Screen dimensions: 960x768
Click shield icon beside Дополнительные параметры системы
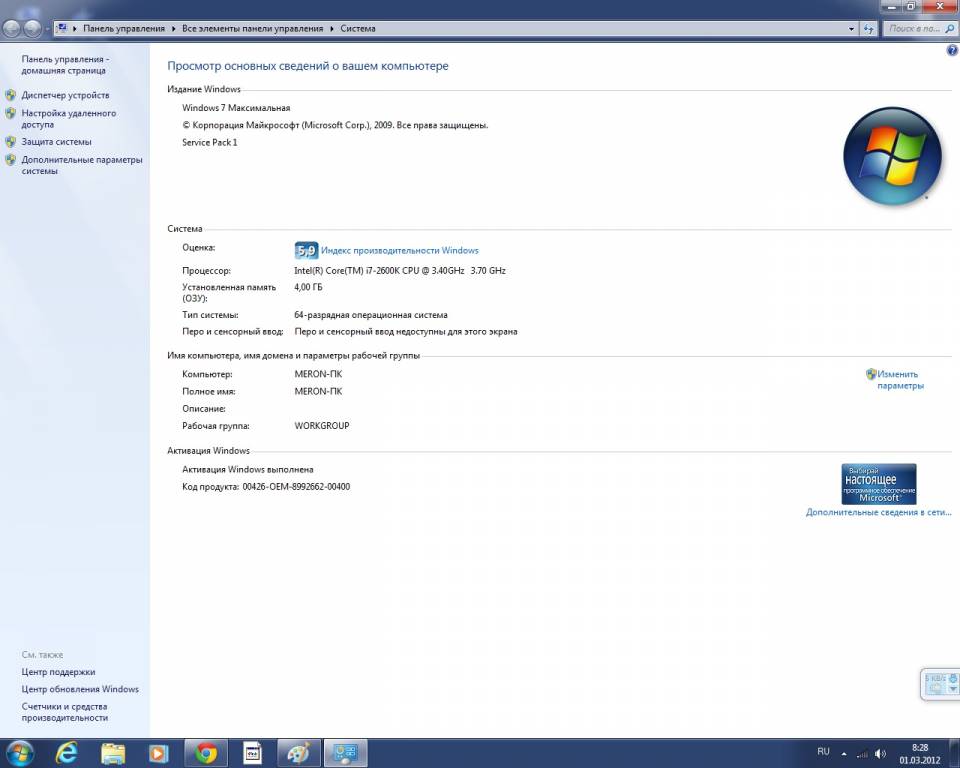(x=10, y=160)
